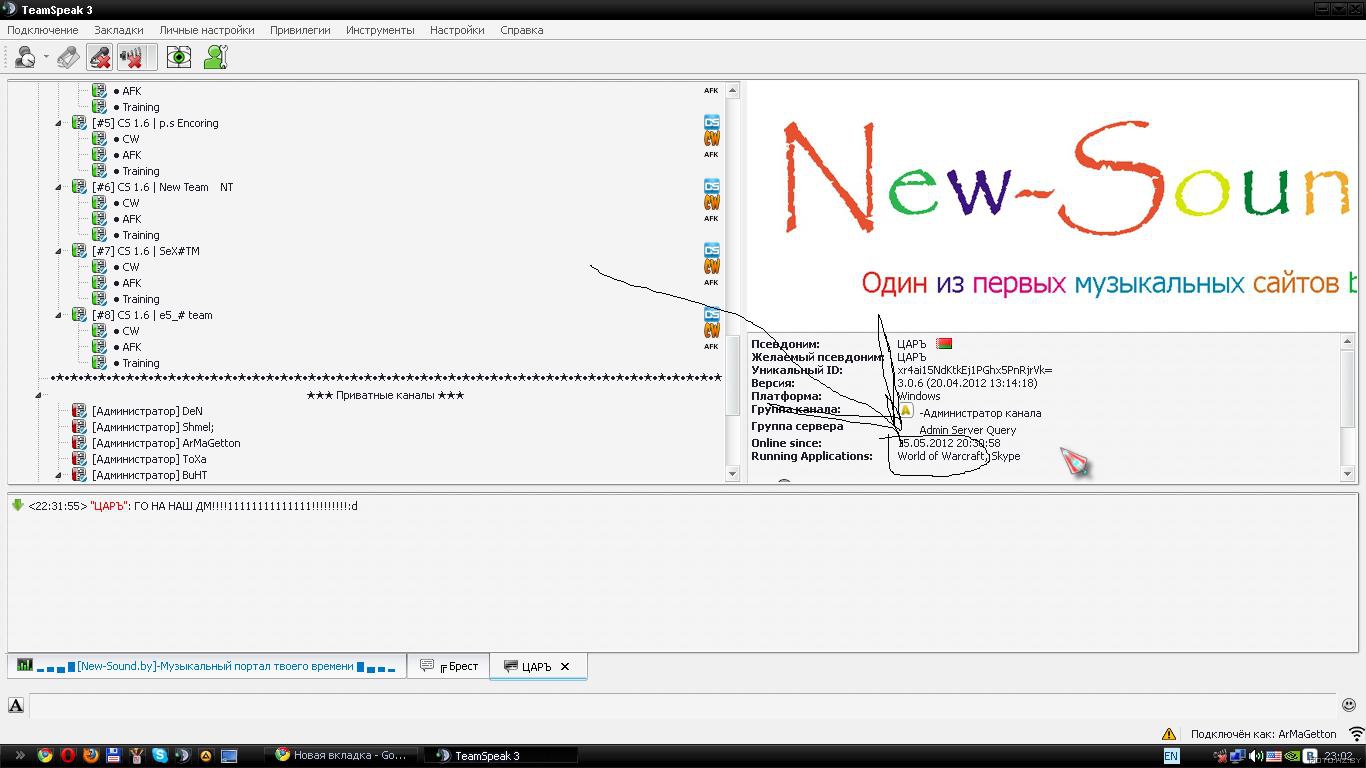The image size is (1366, 768).
Task: Click the yellow warning icon in status bar
Action: point(1168,734)
